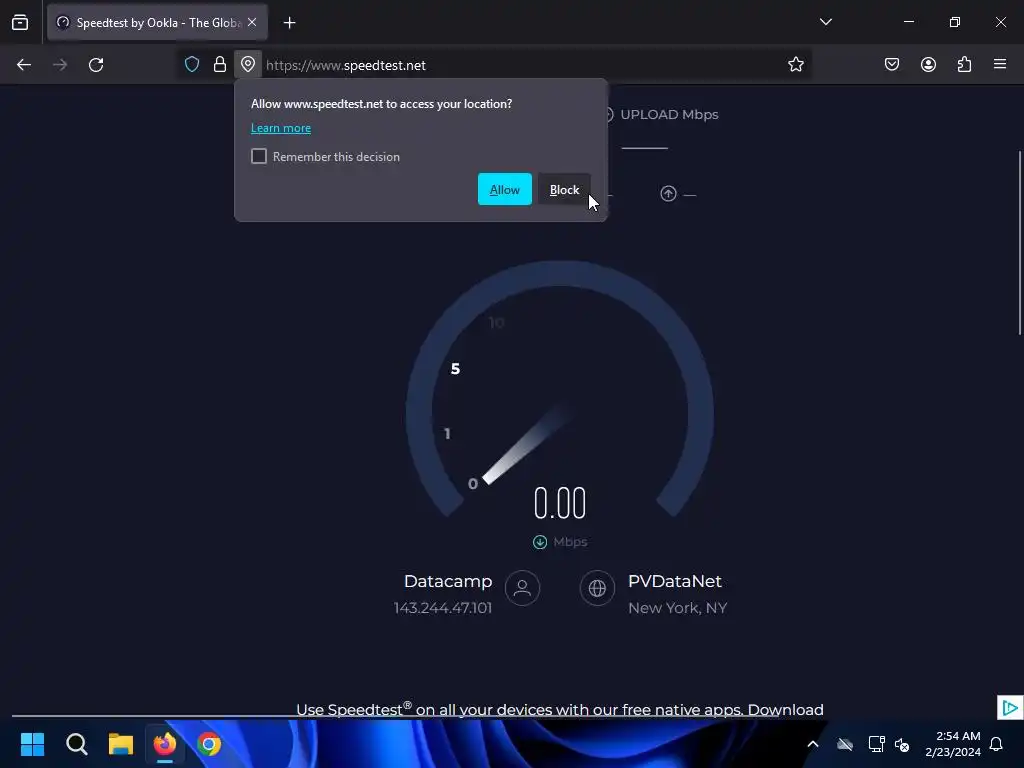Click the IP address 143.244.47.101
The width and height of the screenshot is (1024, 768).
(443, 608)
